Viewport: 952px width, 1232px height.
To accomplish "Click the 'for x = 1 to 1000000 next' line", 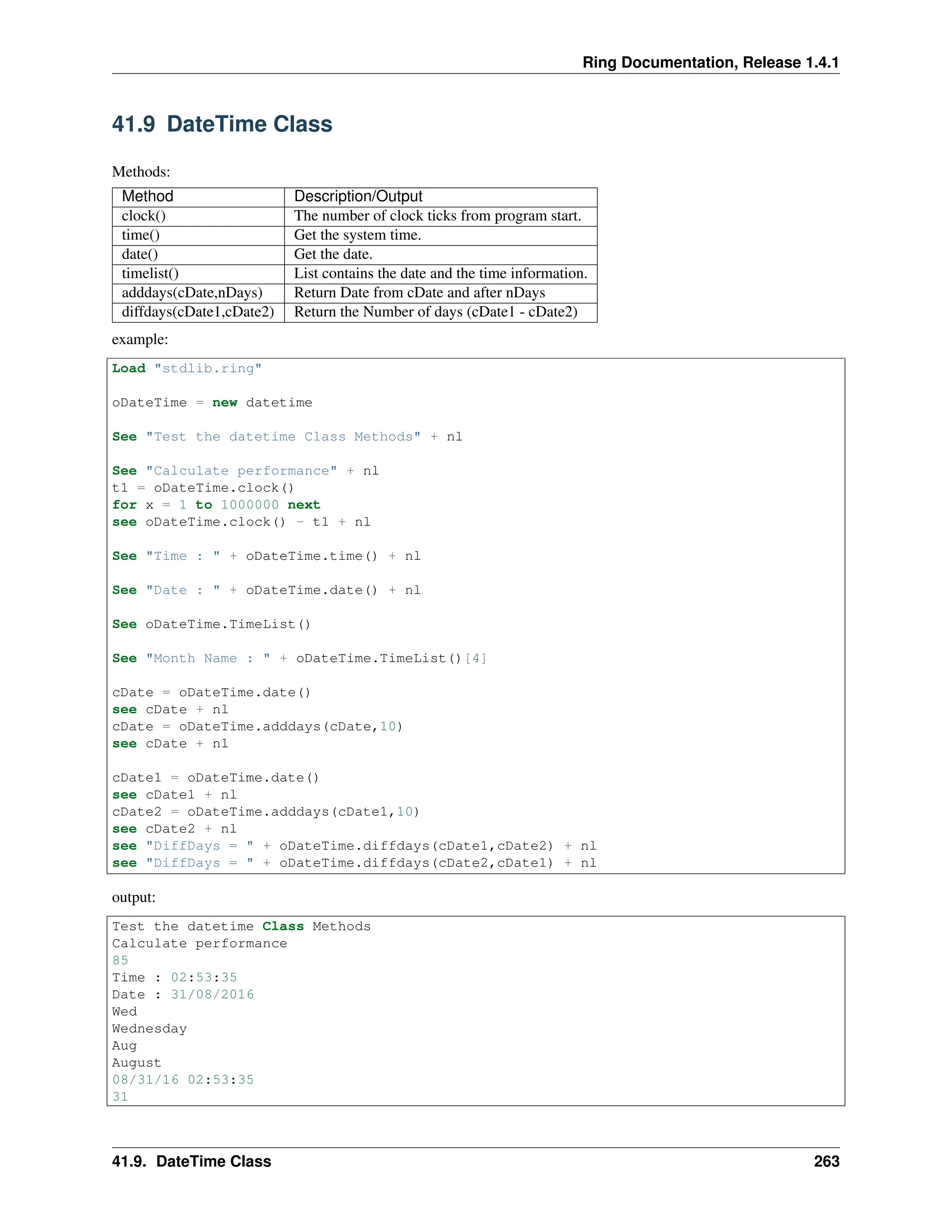I will pyautogui.click(x=216, y=505).
